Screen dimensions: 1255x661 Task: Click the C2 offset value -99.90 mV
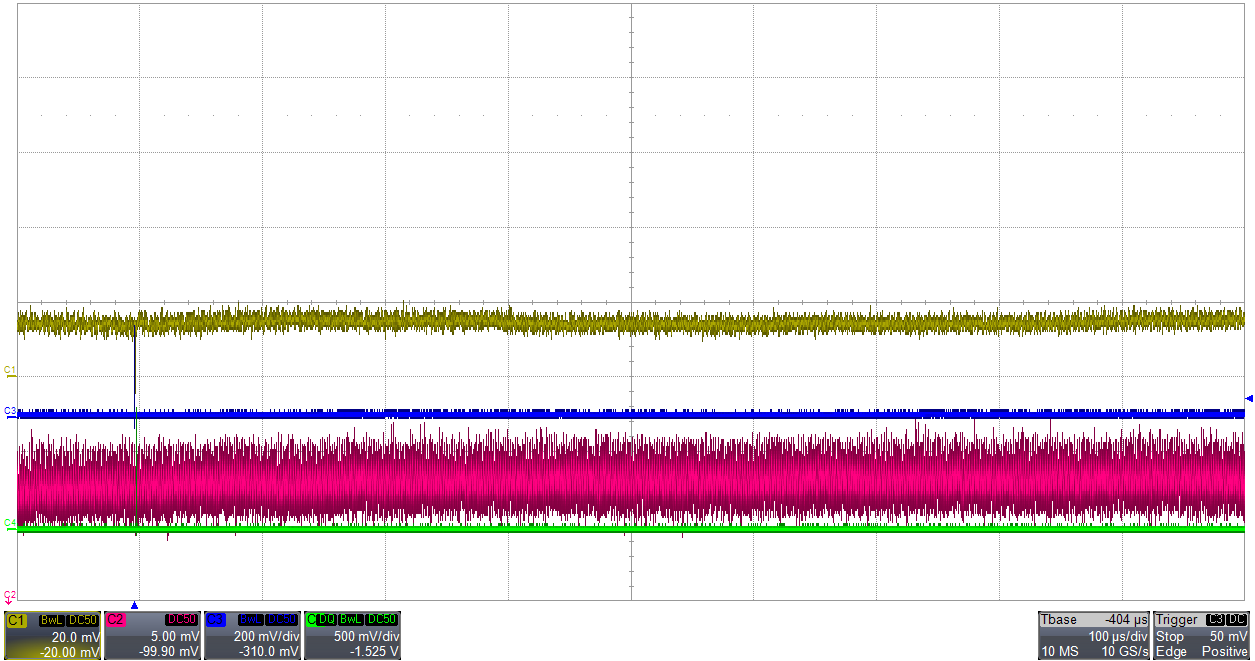coord(169,652)
